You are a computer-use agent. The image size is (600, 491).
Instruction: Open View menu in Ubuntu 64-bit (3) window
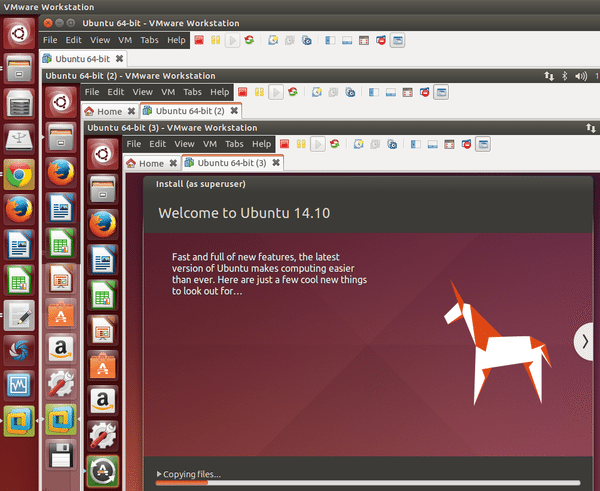[x=184, y=144]
